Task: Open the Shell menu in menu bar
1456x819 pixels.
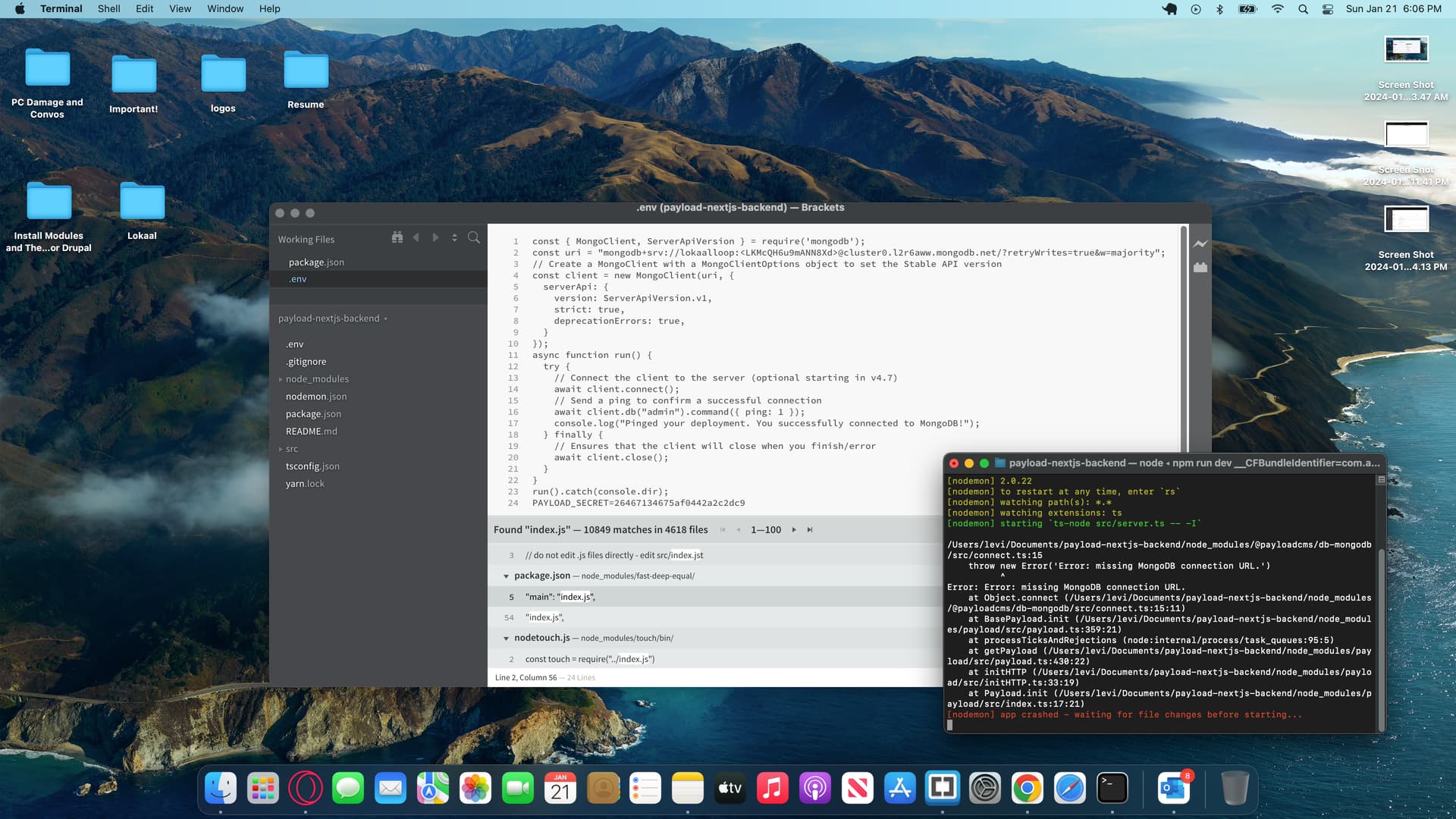Action: (x=108, y=8)
